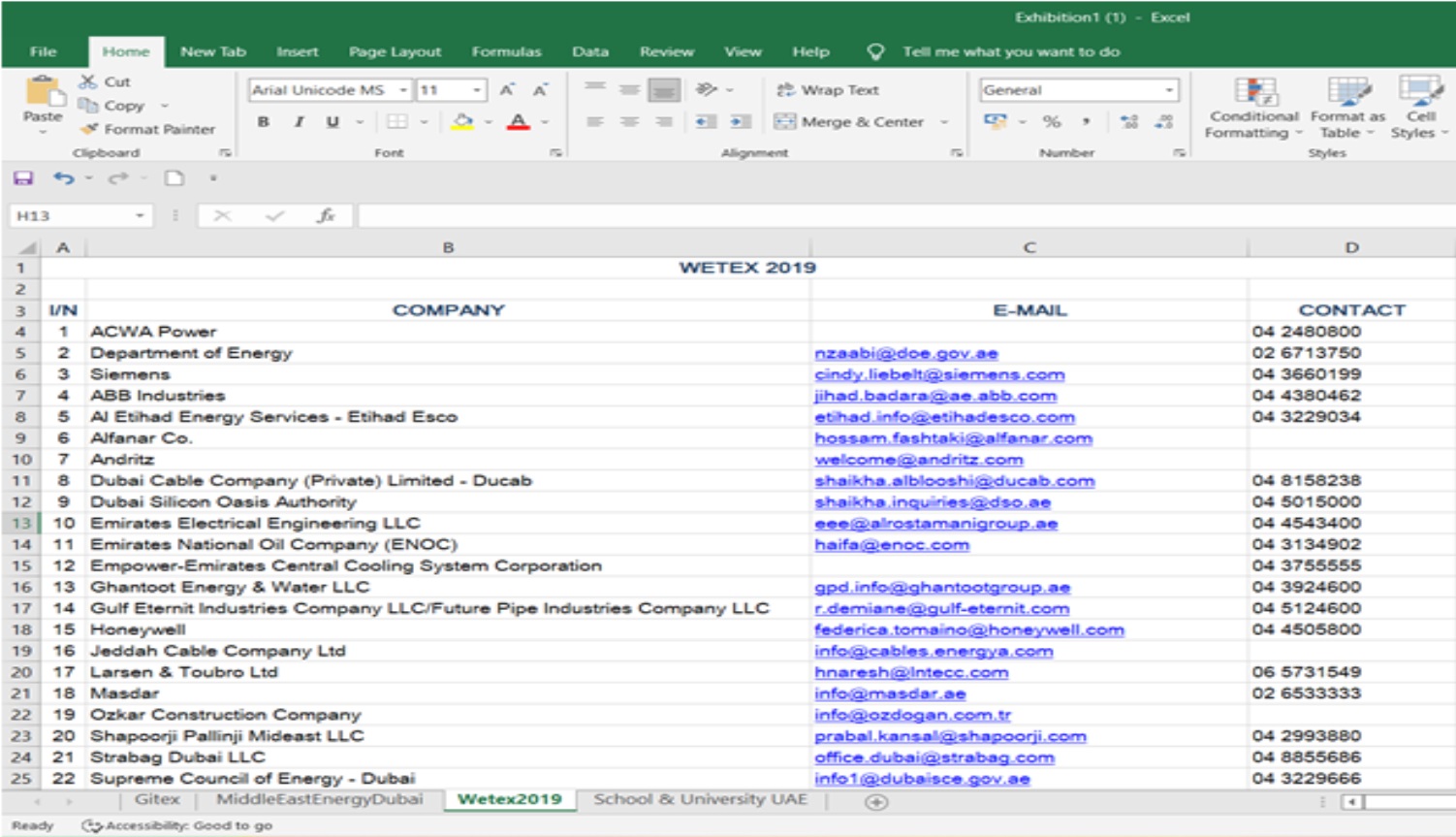Open link nzaabi@doe.gov.ae
The height and width of the screenshot is (837, 1456).
coord(906,353)
